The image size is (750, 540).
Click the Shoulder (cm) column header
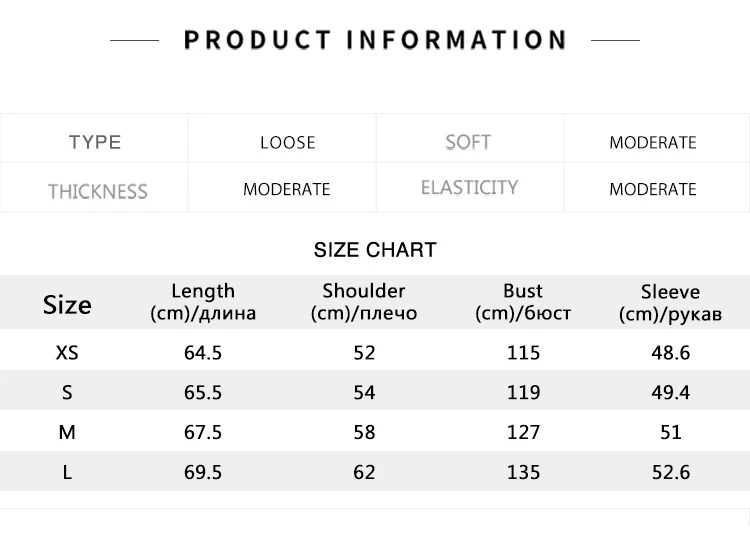[364, 302]
